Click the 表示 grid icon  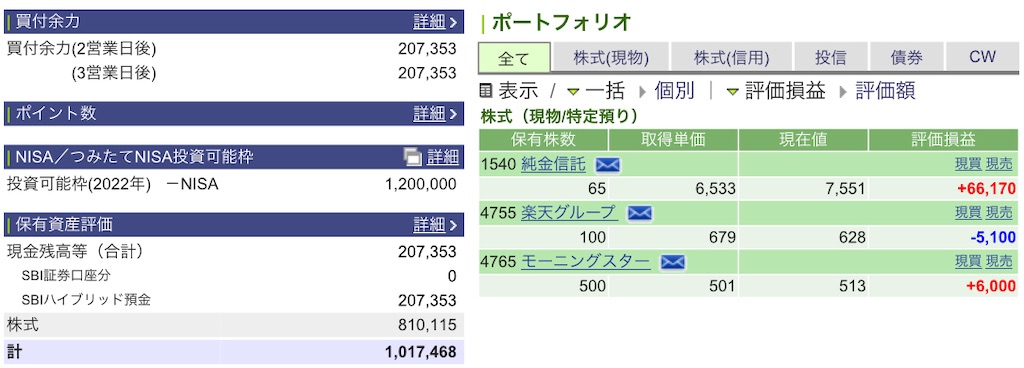[487, 91]
